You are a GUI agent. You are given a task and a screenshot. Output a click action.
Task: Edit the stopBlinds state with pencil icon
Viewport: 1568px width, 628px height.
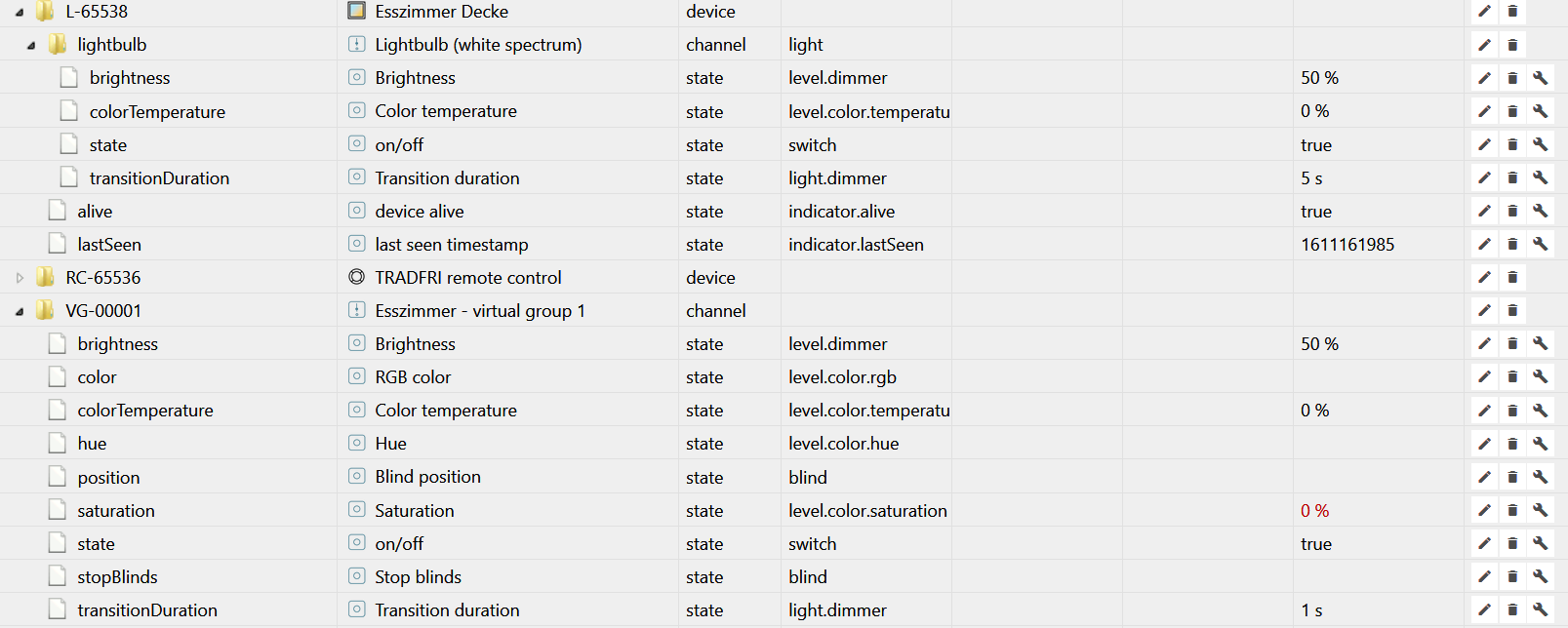point(1484,576)
